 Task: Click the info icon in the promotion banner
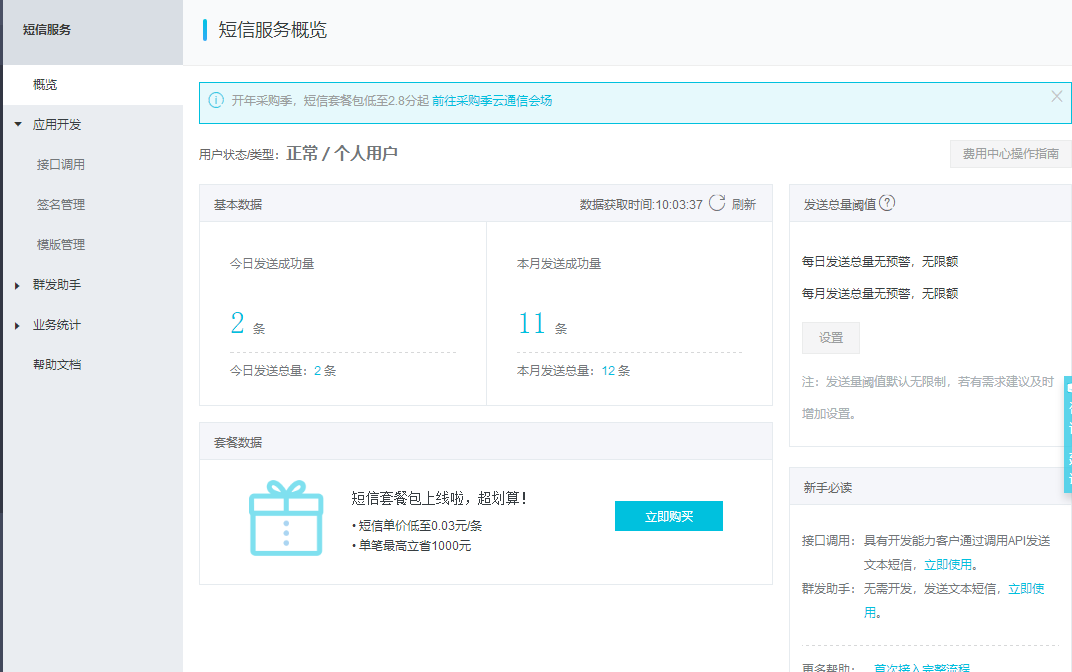216,100
